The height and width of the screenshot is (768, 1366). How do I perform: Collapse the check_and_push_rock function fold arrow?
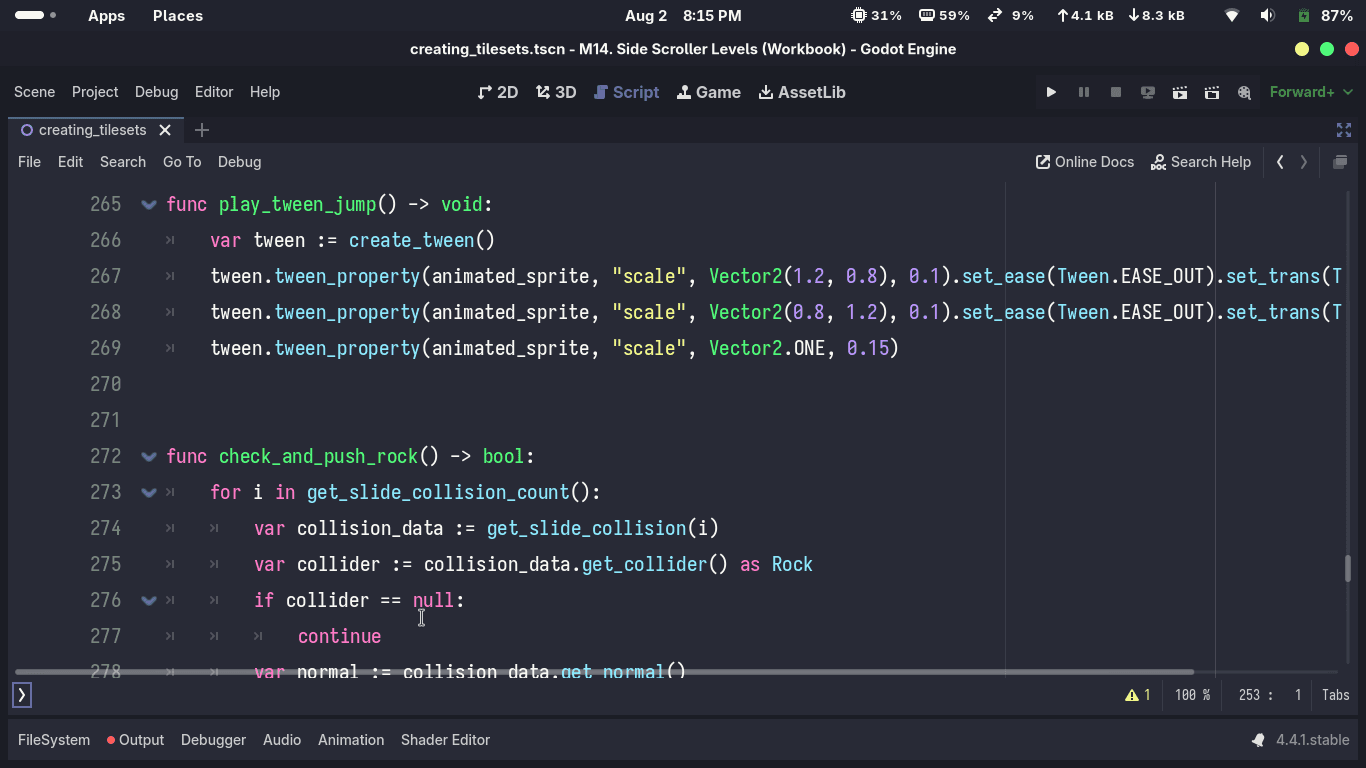pyautogui.click(x=148, y=456)
